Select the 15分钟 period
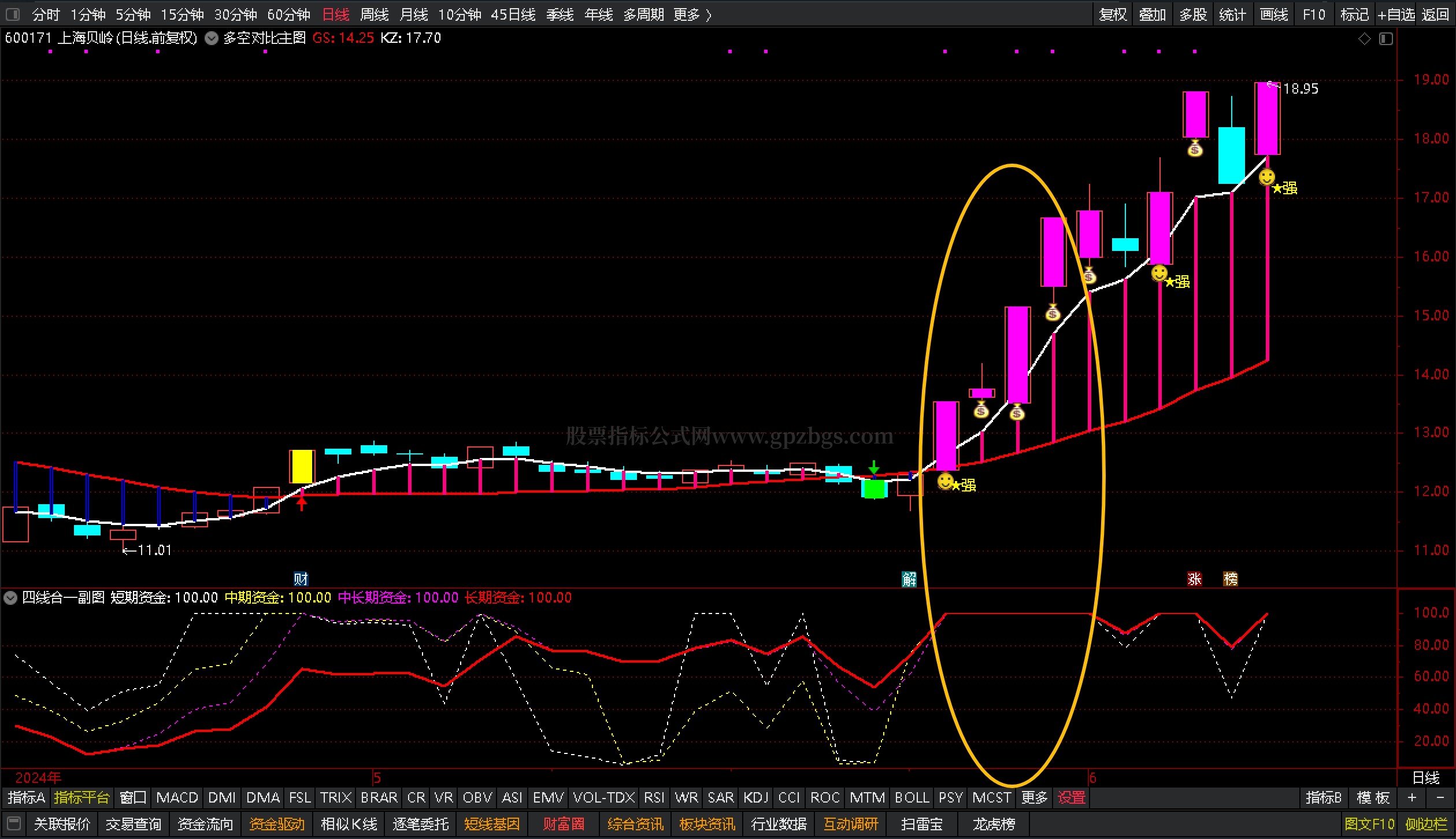Viewport: 1456px width, 839px height. 182,14
